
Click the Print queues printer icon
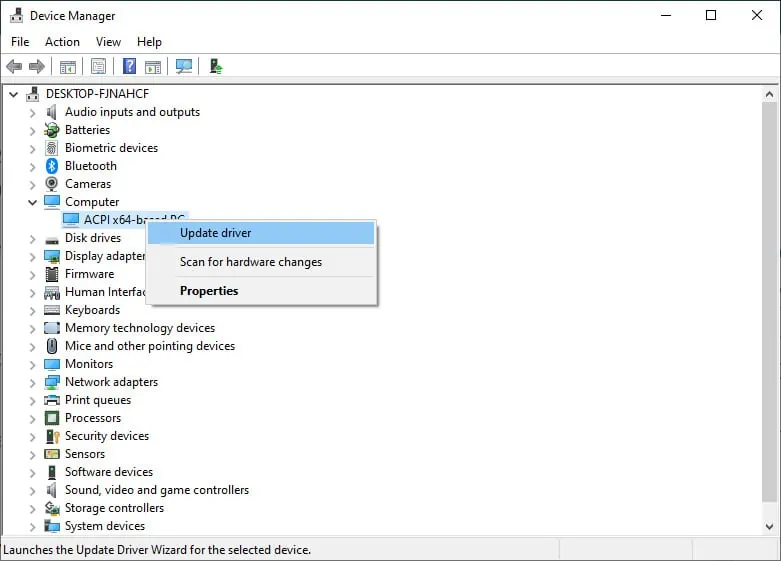click(52, 400)
